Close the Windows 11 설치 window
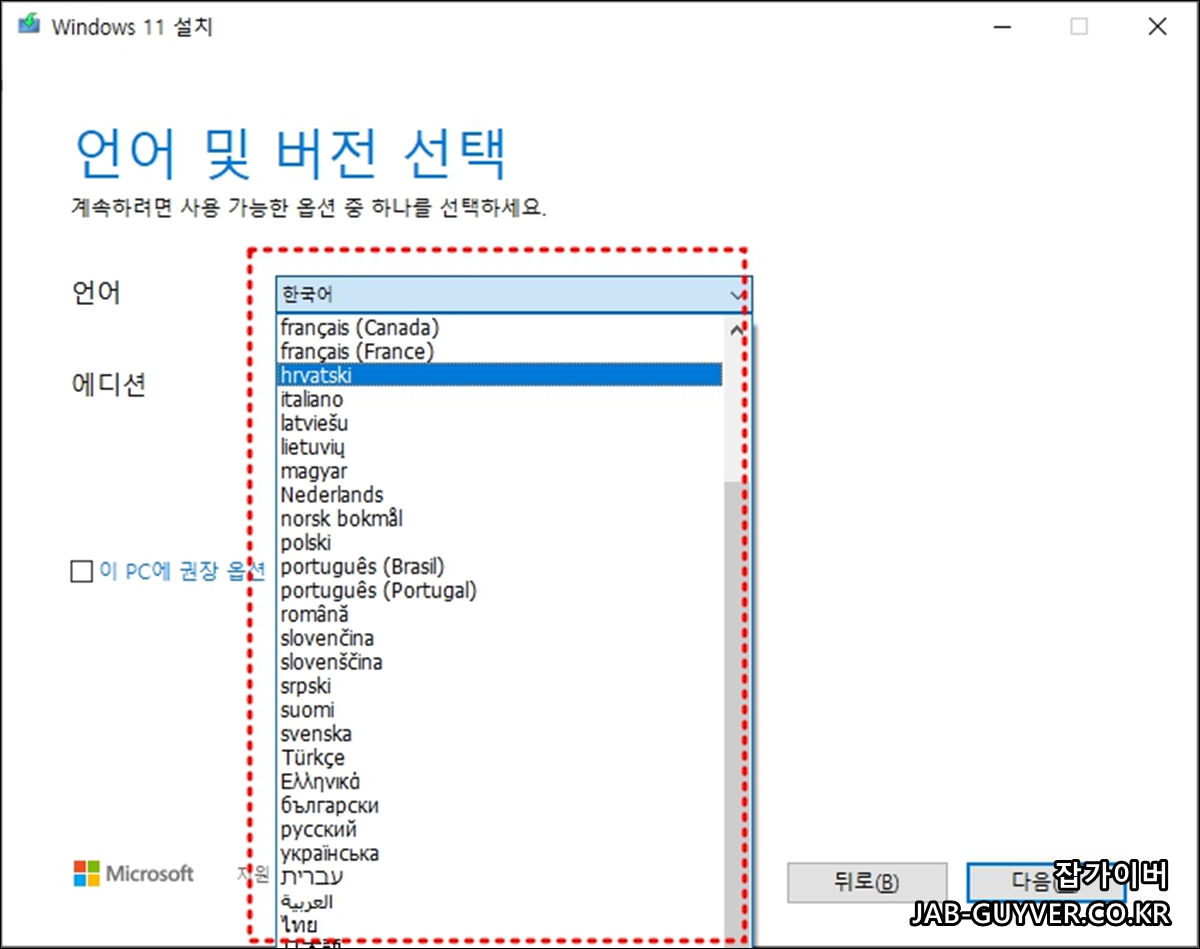1200x949 pixels. tap(1157, 27)
